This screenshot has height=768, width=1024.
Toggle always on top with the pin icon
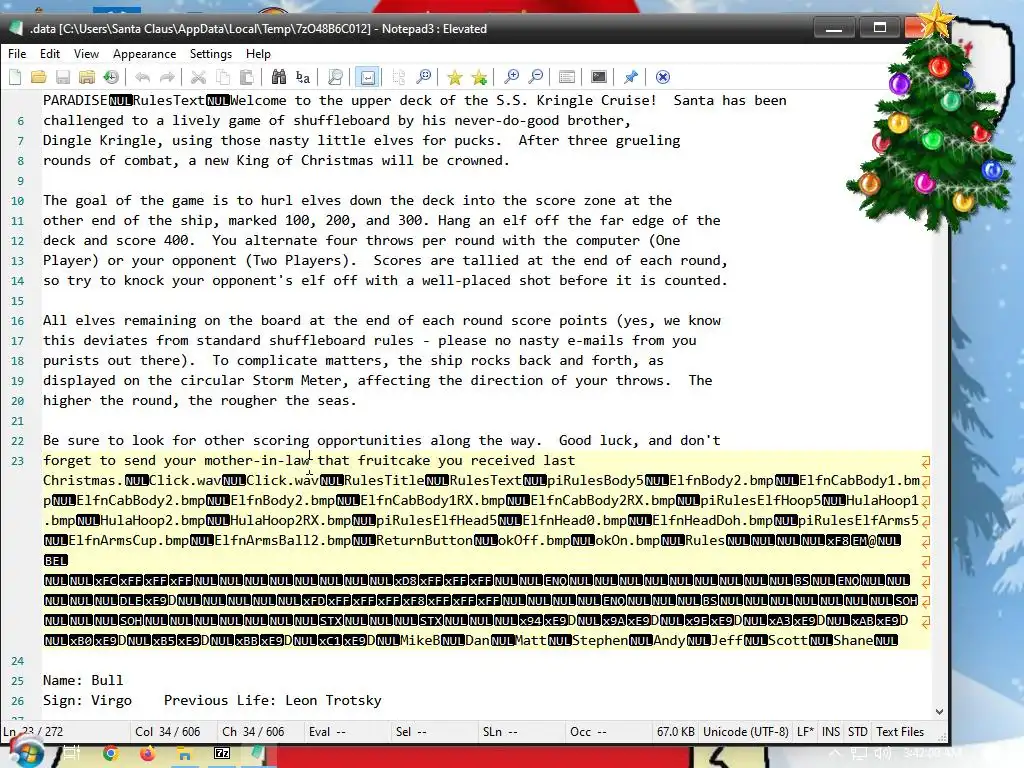pos(630,77)
